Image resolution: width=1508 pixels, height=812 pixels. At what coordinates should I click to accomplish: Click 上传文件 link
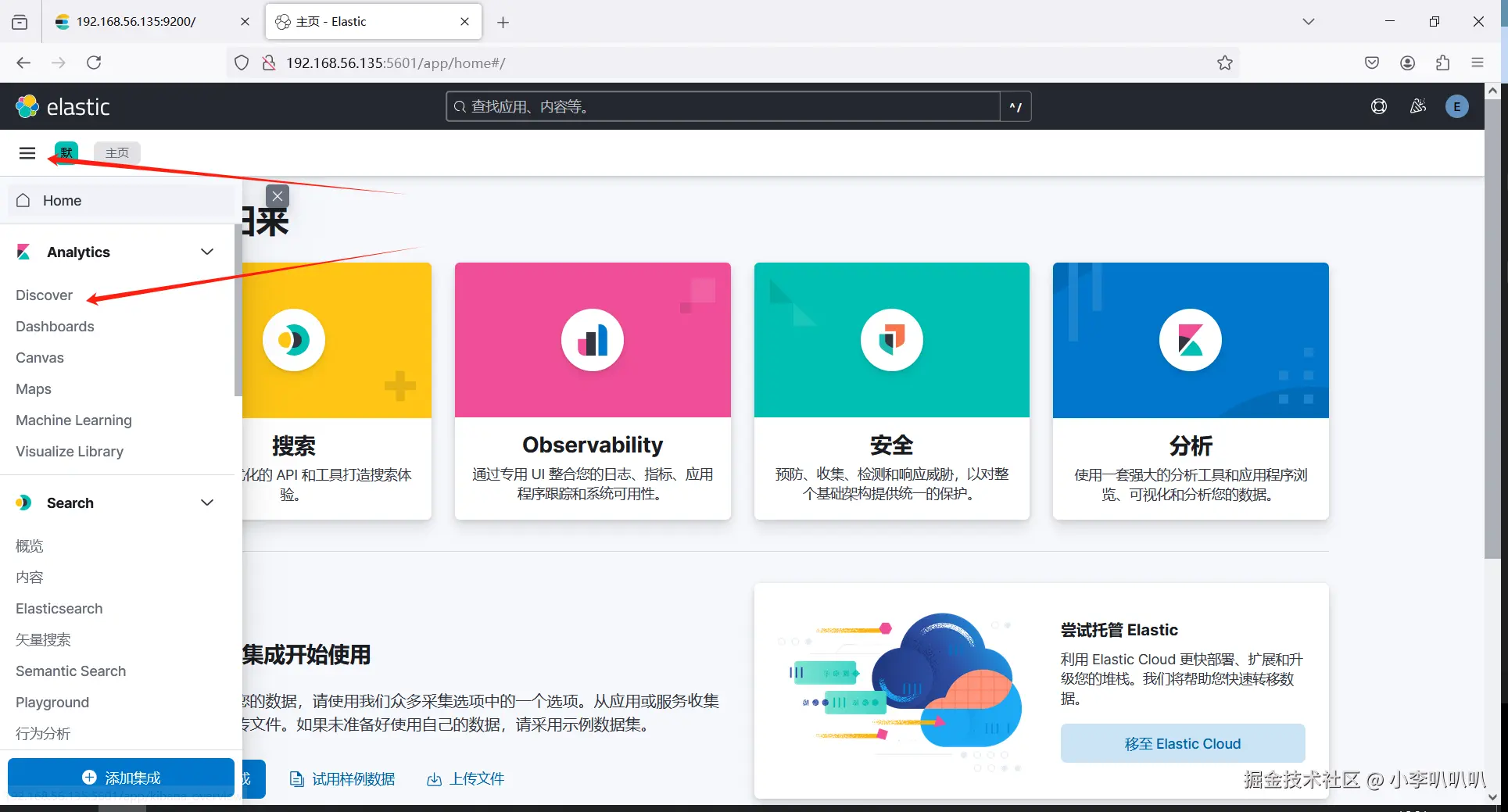click(477, 779)
